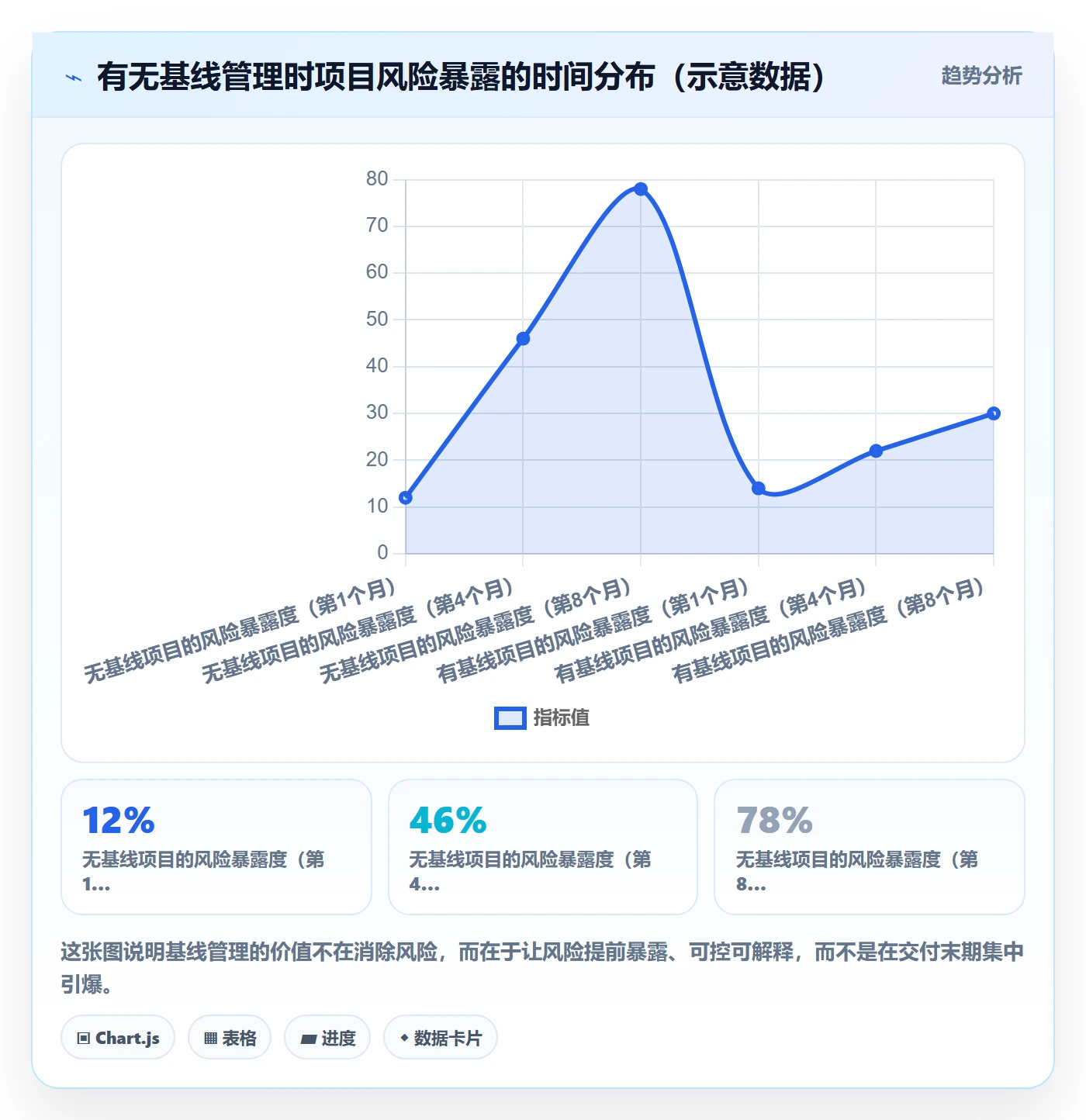Click the lightning bolt icon beside the title
This screenshot has width=1086, height=1120.
[x=74, y=78]
